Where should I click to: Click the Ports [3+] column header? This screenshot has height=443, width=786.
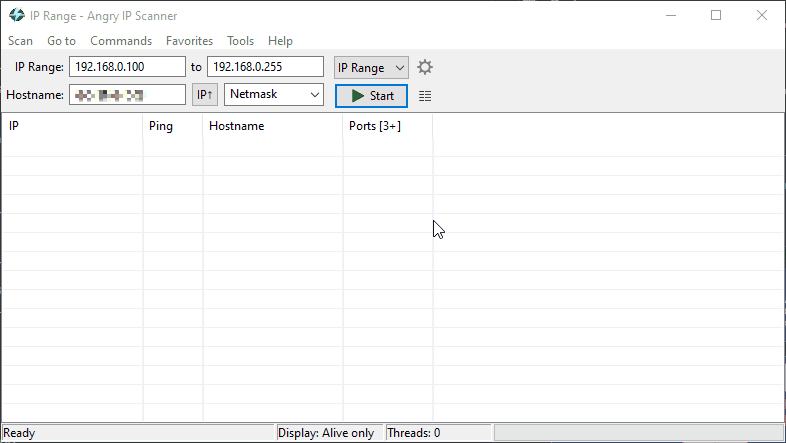[x=387, y=126]
